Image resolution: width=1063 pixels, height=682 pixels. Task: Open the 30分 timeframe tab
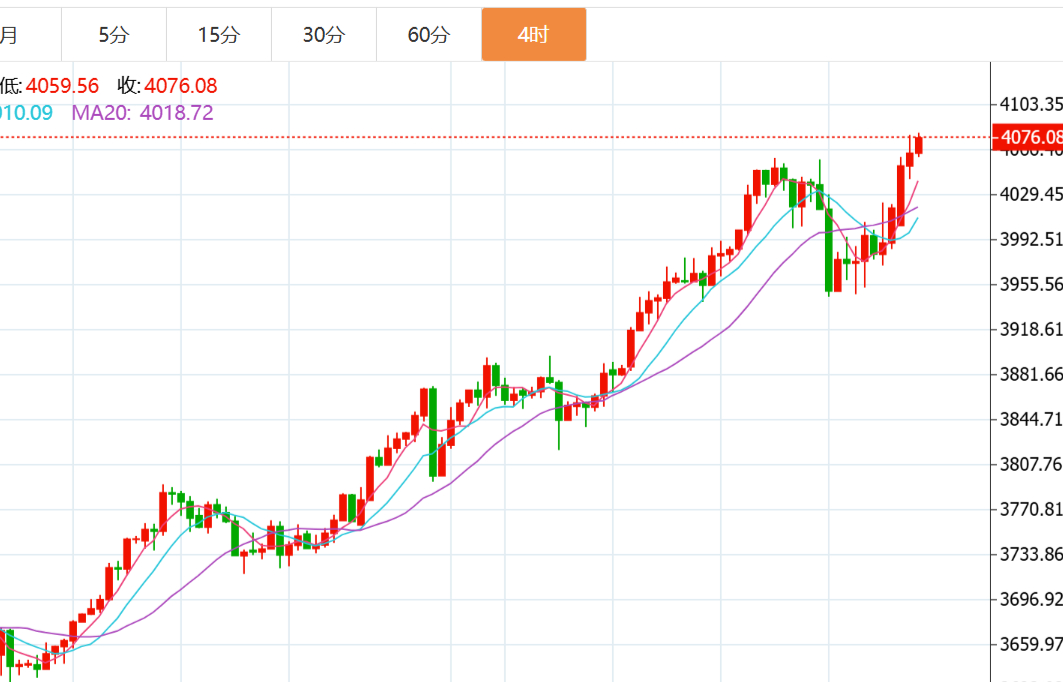[x=324, y=35]
